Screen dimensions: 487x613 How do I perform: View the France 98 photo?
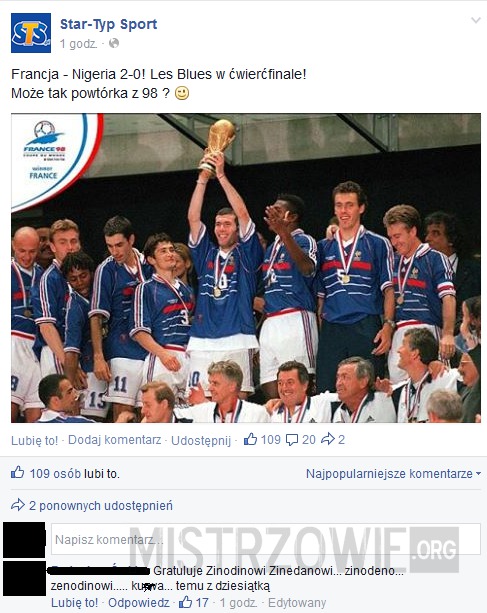(246, 268)
